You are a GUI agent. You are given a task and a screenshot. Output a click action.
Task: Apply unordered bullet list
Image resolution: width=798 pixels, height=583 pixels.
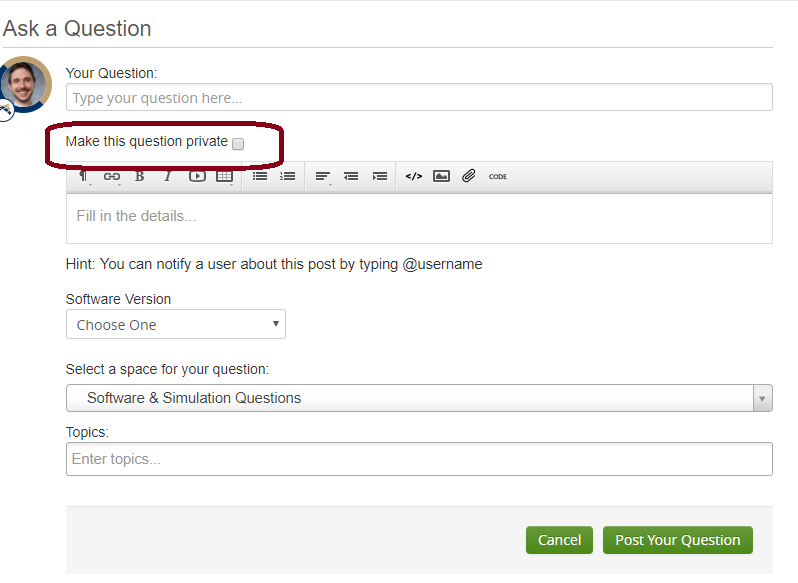[260, 176]
